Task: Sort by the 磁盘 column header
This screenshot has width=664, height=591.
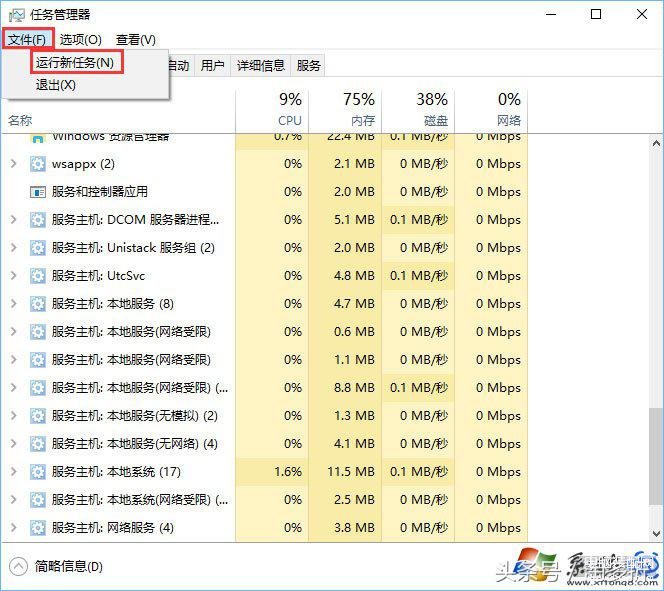Action: point(418,110)
